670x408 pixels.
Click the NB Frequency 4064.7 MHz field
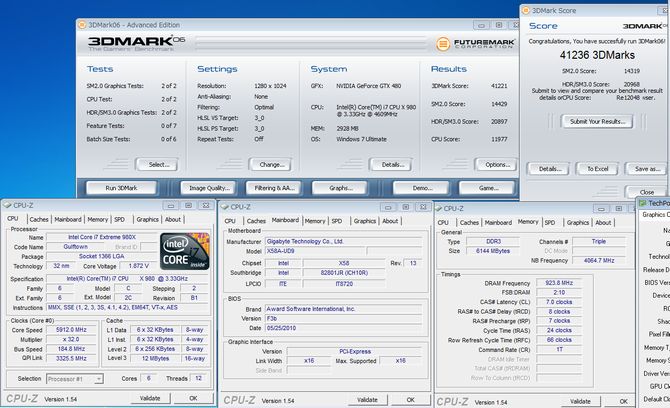point(599,260)
